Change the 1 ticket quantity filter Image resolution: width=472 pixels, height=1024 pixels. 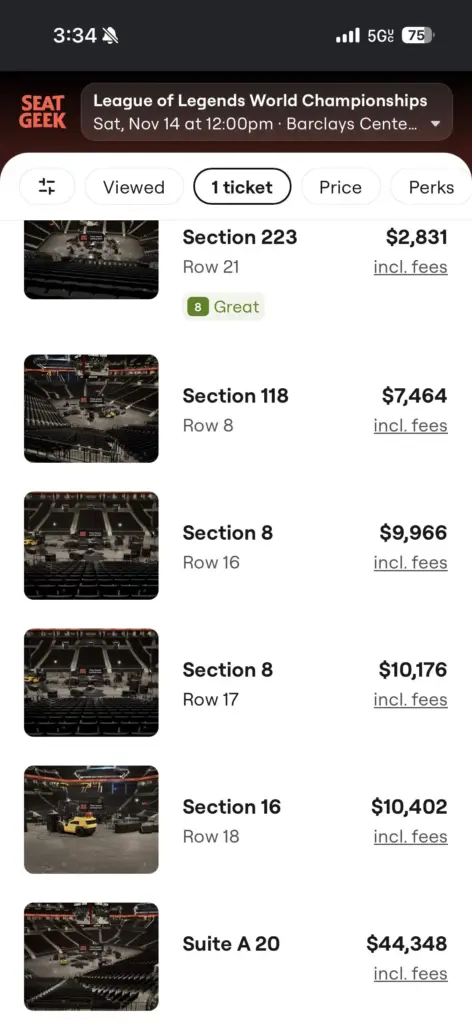point(242,187)
